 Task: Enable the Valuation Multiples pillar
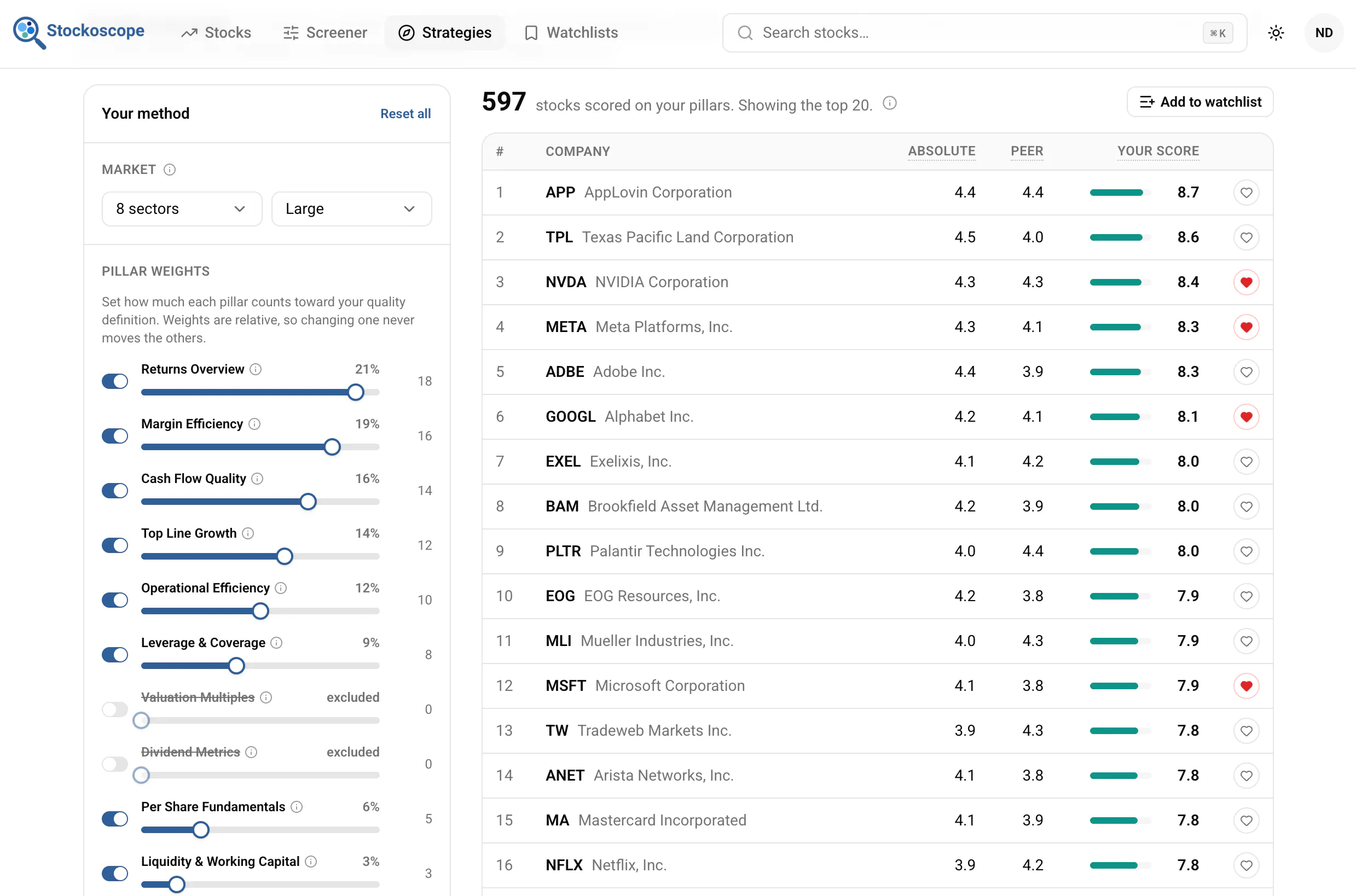[115, 709]
